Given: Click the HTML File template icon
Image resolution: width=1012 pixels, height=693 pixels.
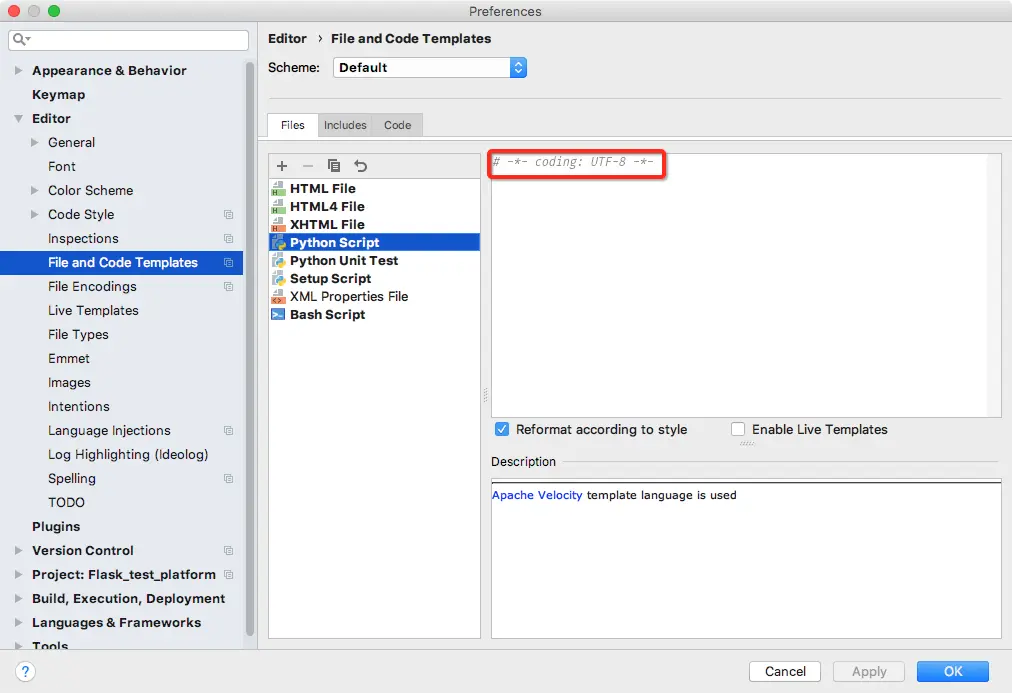Looking at the screenshot, I should pyautogui.click(x=278, y=188).
